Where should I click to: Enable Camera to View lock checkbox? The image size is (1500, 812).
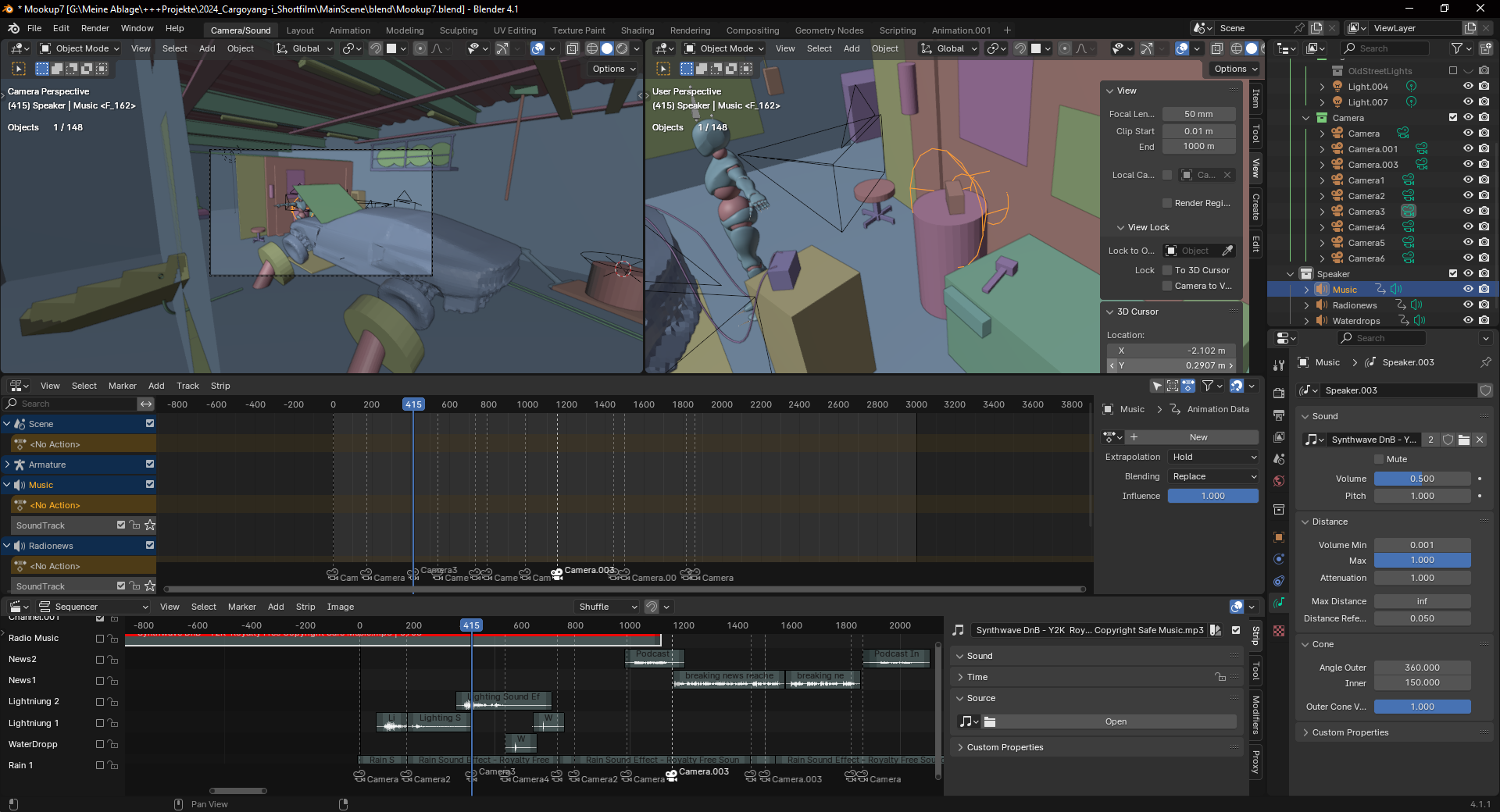[x=1167, y=286]
